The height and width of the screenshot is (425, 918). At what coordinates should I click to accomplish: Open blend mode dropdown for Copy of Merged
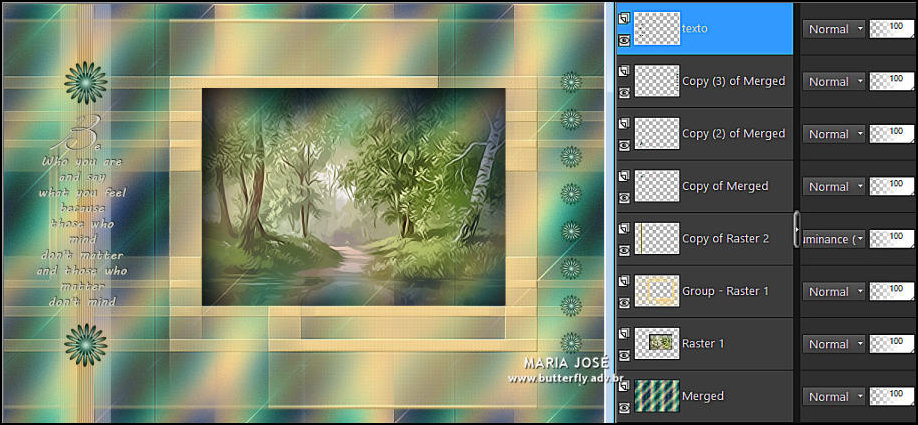point(834,187)
